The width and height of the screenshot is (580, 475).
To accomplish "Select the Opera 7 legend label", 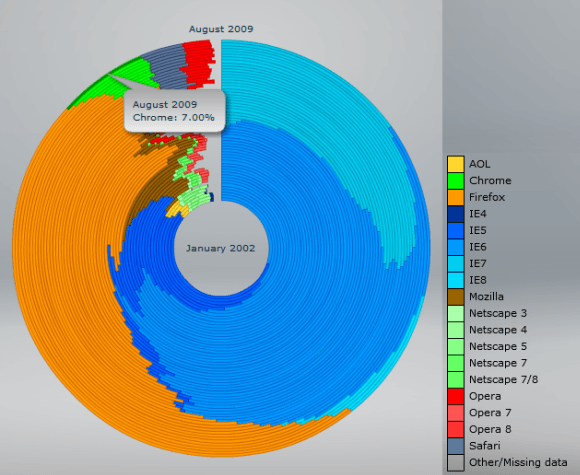I will pyautogui.click(x=490, y=413).
